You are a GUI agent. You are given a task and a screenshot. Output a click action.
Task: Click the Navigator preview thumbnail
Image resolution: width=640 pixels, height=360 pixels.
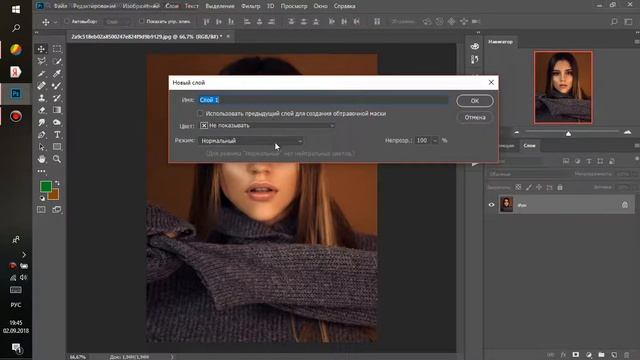click(x=563, y=87)
